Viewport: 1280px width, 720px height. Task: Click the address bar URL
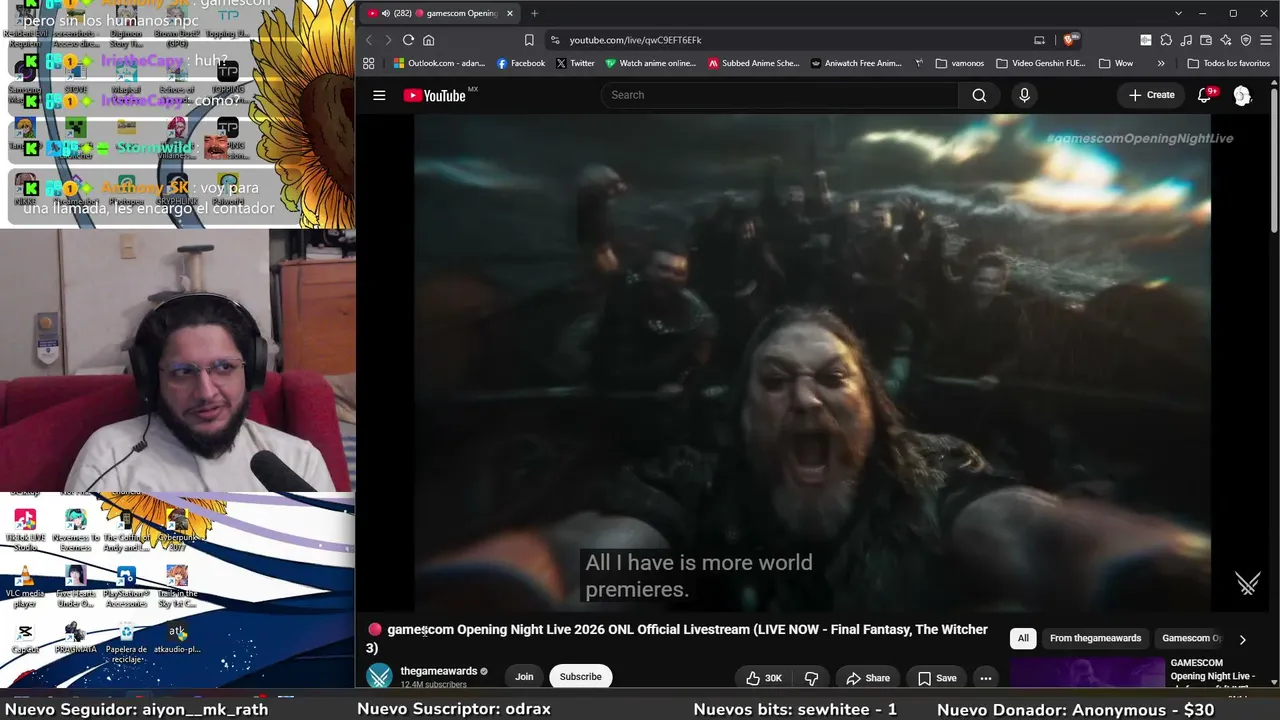coord(636,40)
